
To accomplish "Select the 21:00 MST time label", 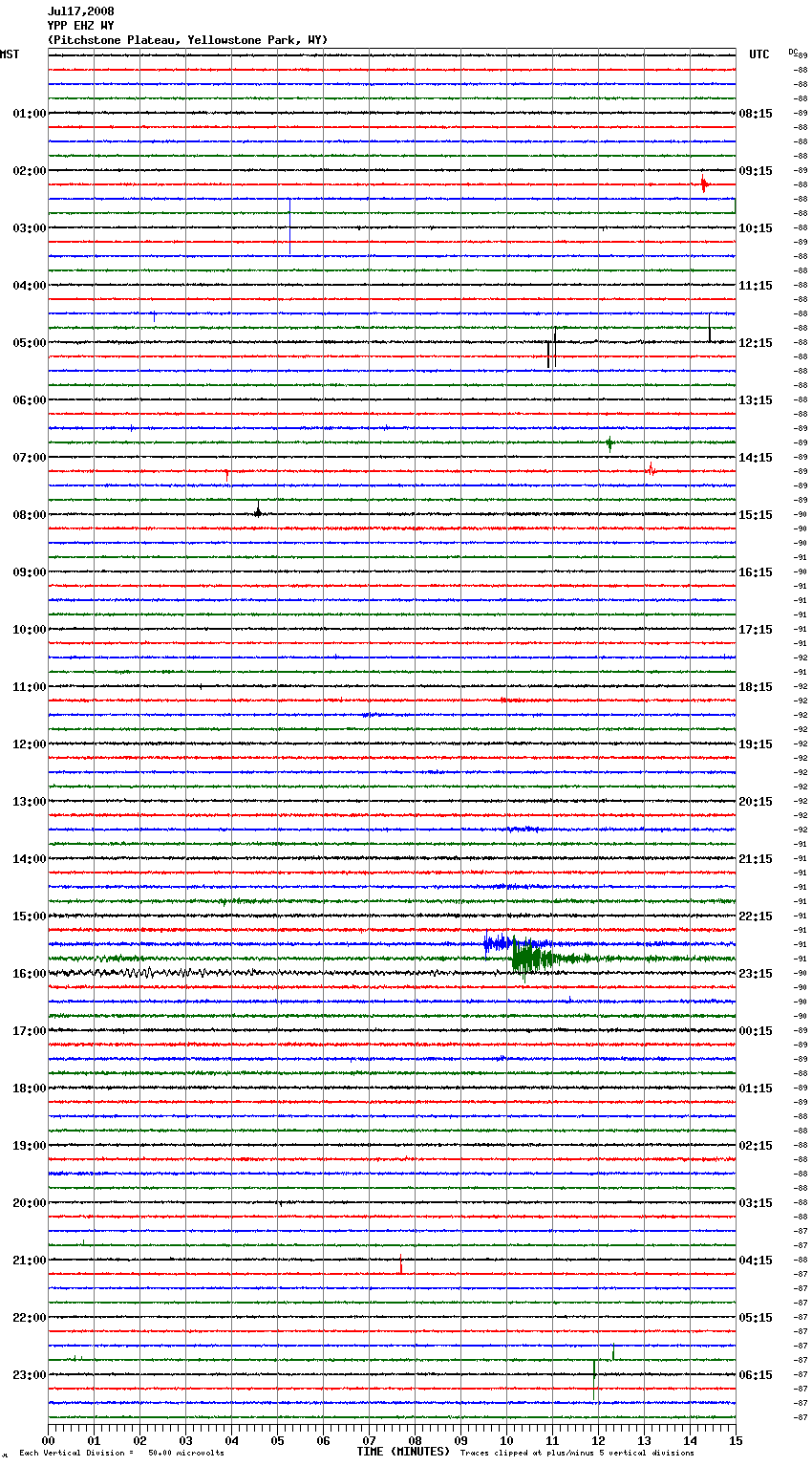I will [x=30, y=1261].
